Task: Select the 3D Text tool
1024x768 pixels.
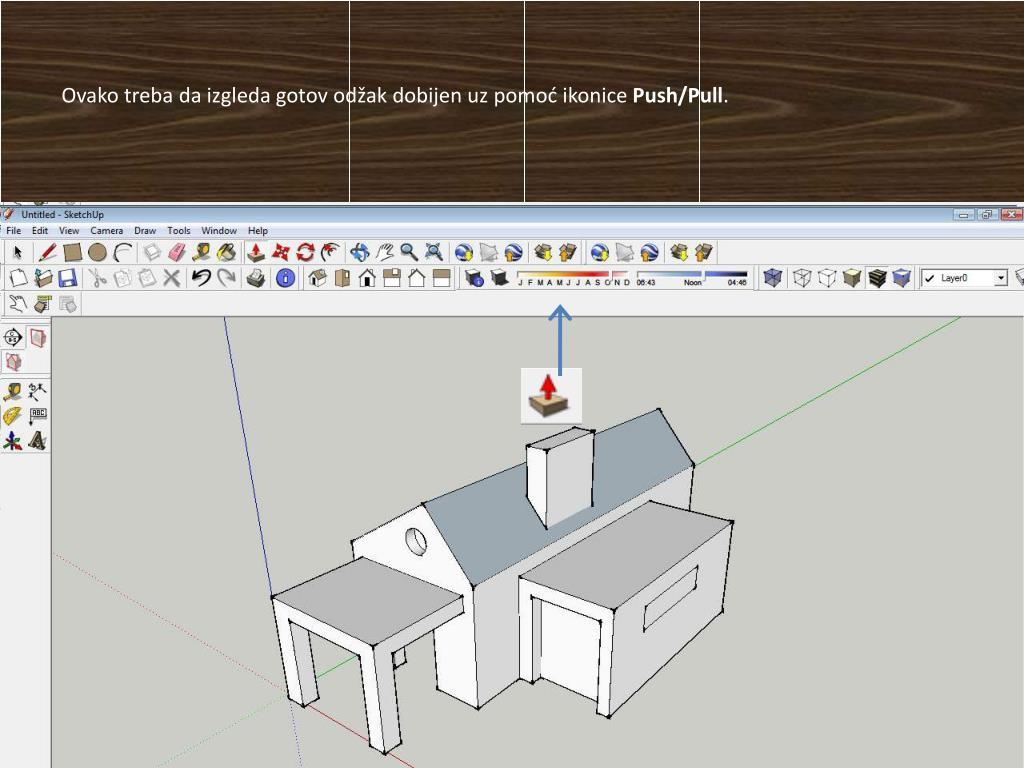Action: point(37,441)
